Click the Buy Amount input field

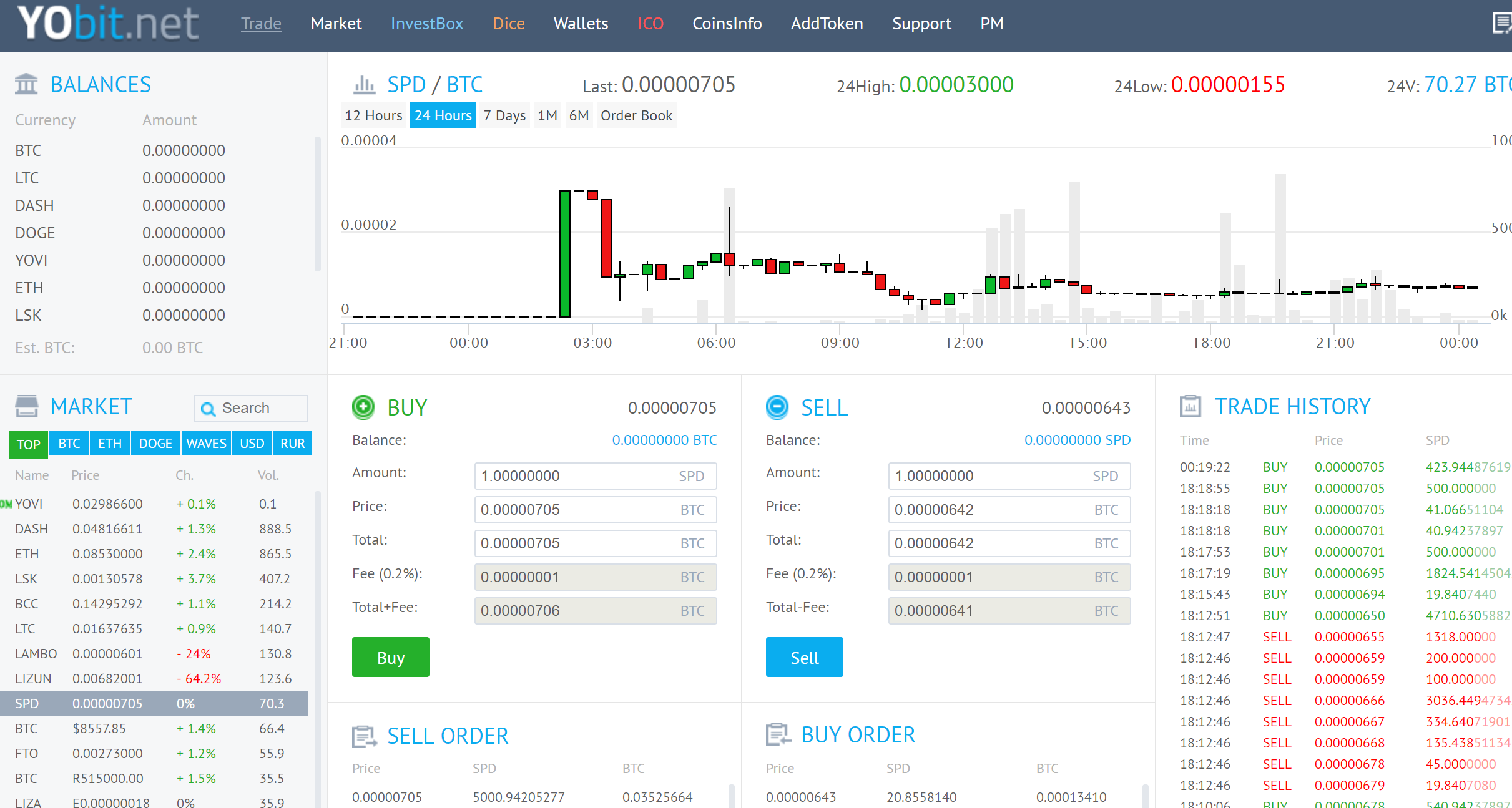(596, 476)
